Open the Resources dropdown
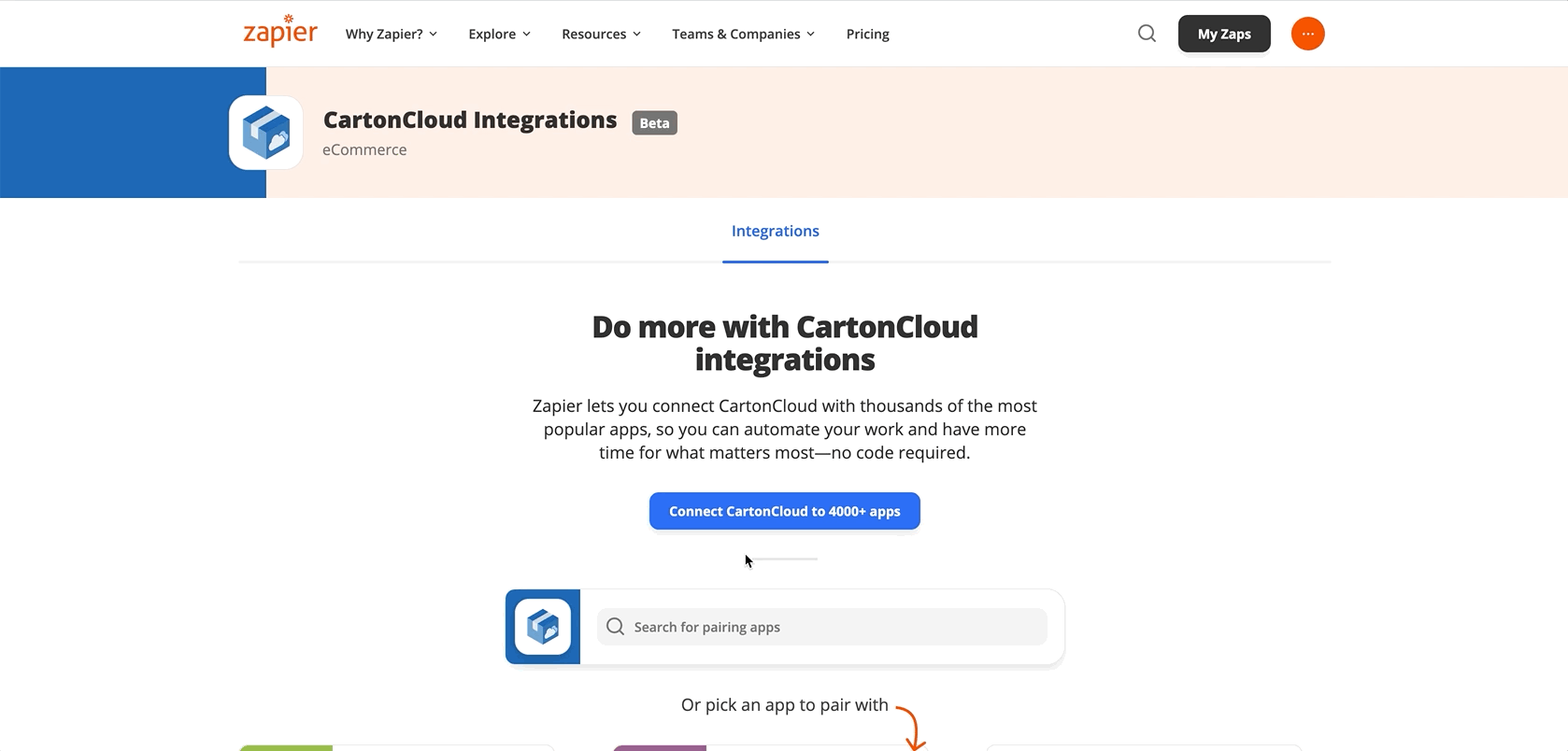Screen dimensions: 1568x751 pos(601,34)
